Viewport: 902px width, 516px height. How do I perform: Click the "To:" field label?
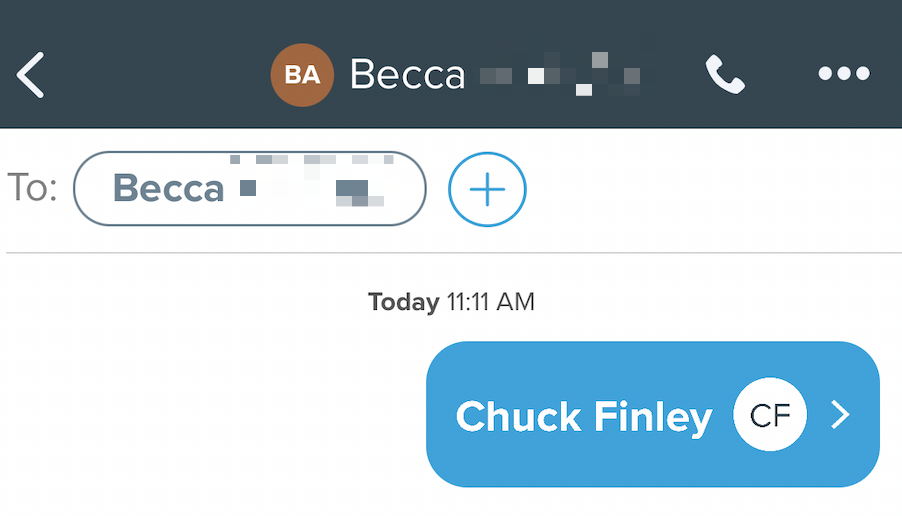point(32,188)
